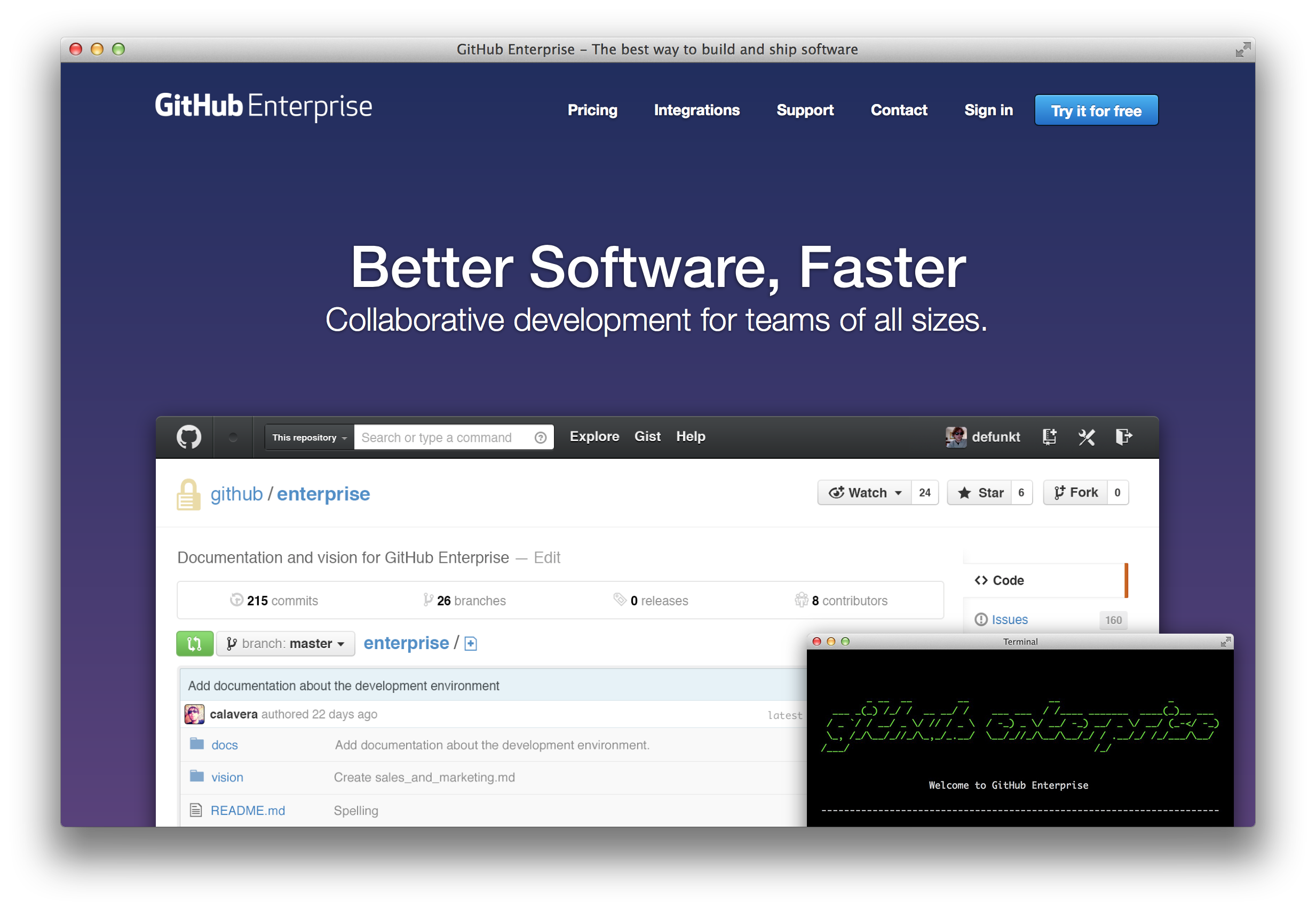This screenshot has width=1316, height=911.
Task: Click the docs folder icon
Action: point(197,744)
